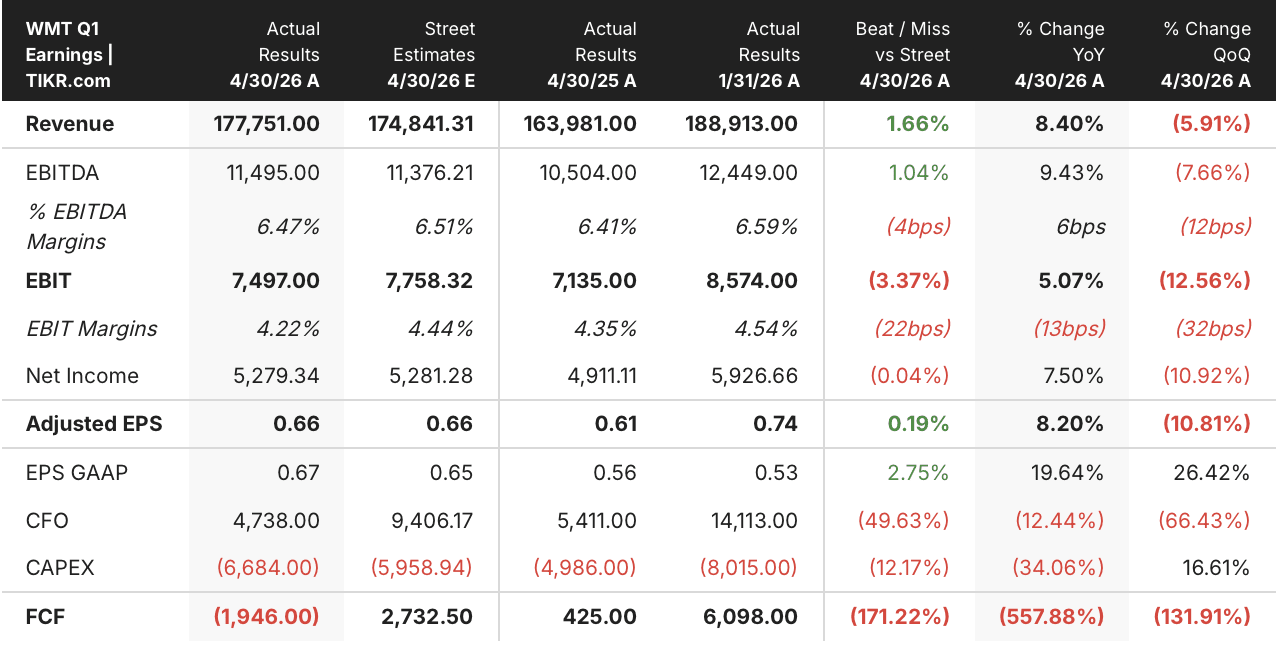Image resolution: width=1280 pixels, height=660 pixels.
Task: Click EBIT margin value 4.22%
Action: [289, 328]
